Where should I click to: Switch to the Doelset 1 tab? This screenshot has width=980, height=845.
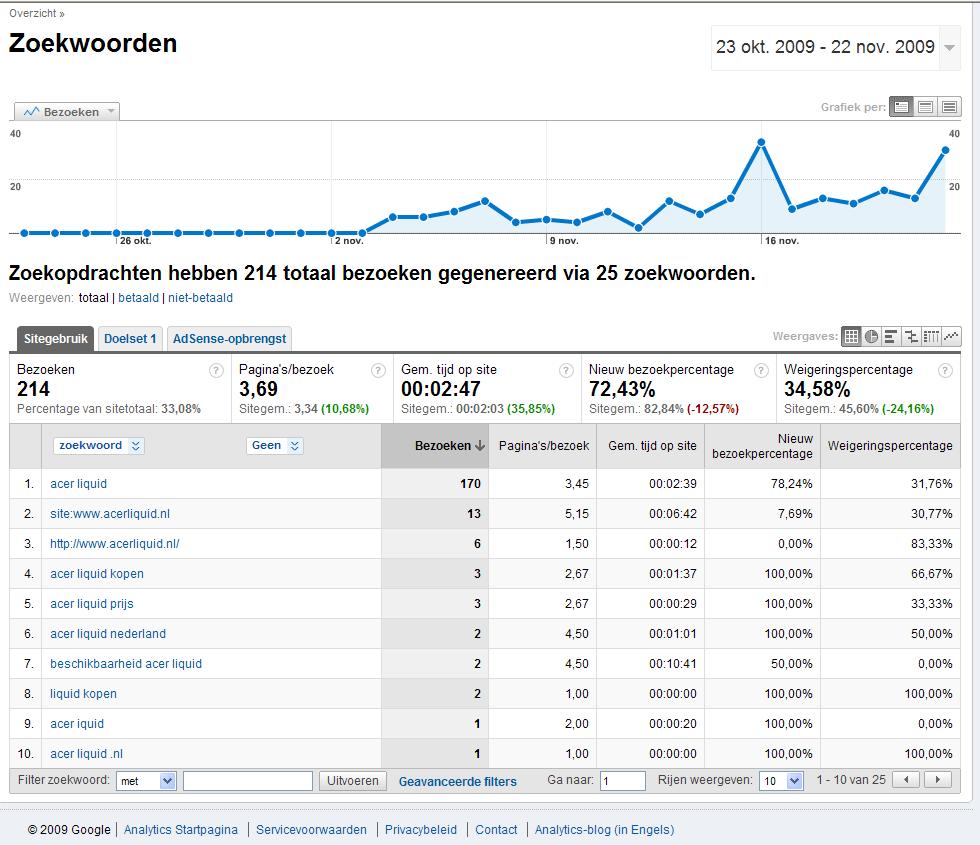pos(130,339)
